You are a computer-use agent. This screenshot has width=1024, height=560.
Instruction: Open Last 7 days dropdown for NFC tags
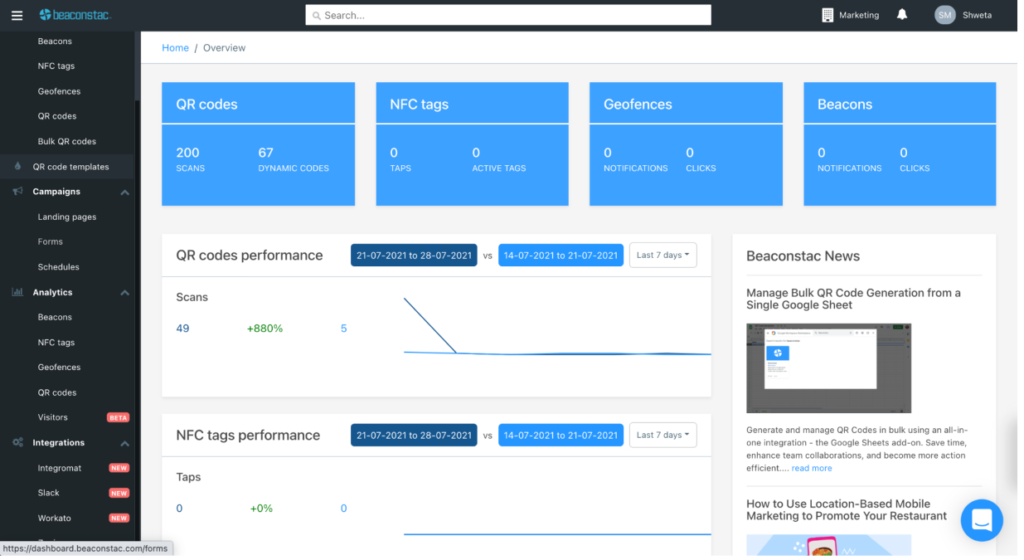pyautogui.click(x=663, y=435)
